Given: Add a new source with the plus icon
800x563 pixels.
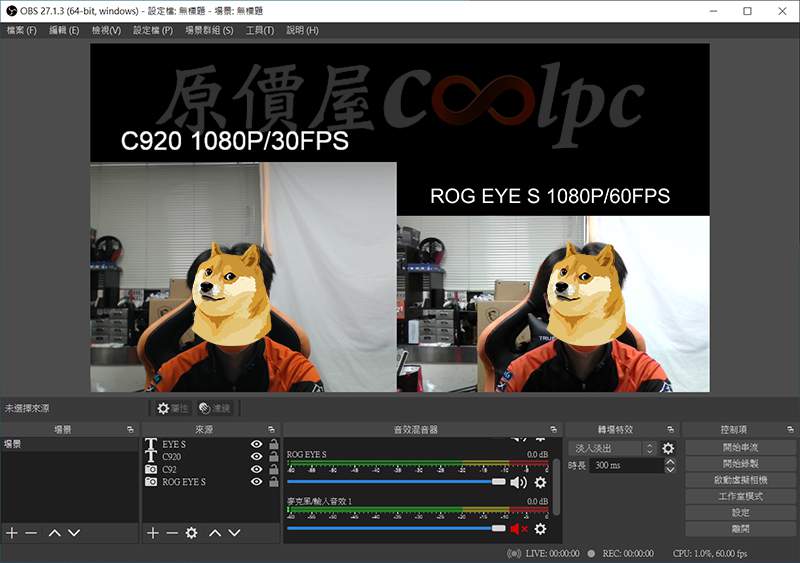Looking at the screenshot, I should coord(153,533).
